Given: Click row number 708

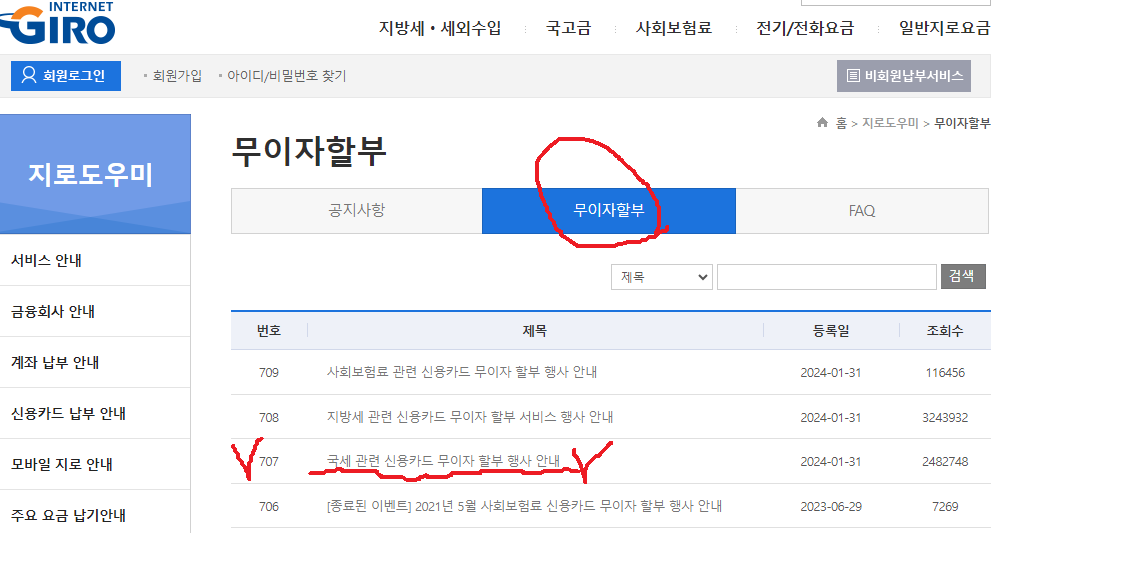Looking at the screenshot, I should [269, 417].
